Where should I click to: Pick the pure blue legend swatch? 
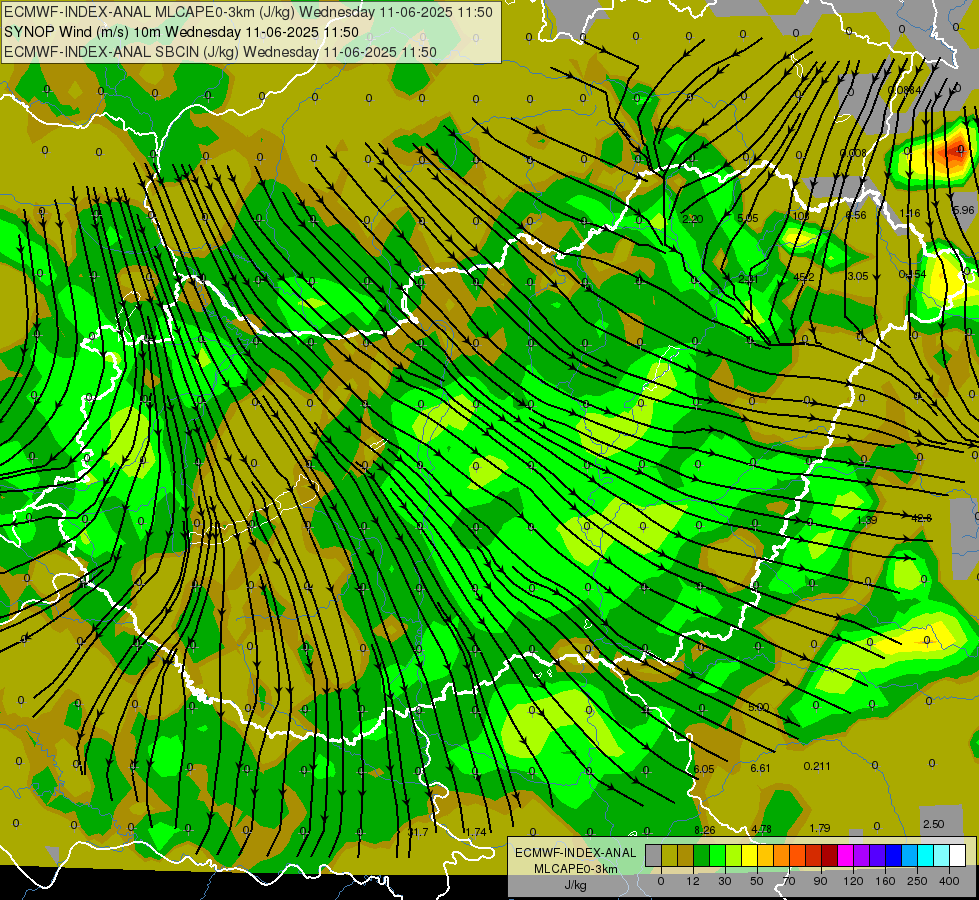pos(894,855)
